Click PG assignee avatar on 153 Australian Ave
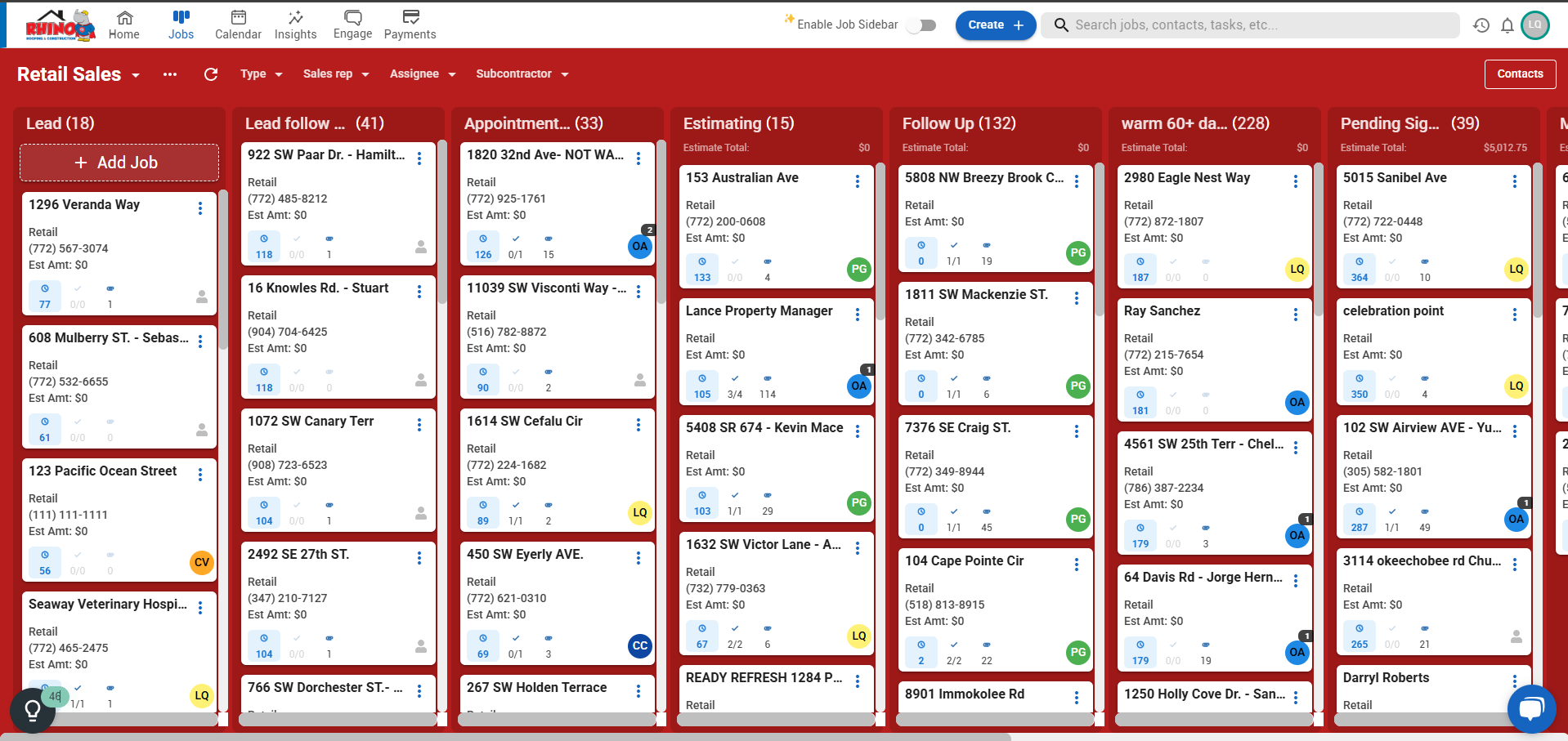 pos(859,269)
